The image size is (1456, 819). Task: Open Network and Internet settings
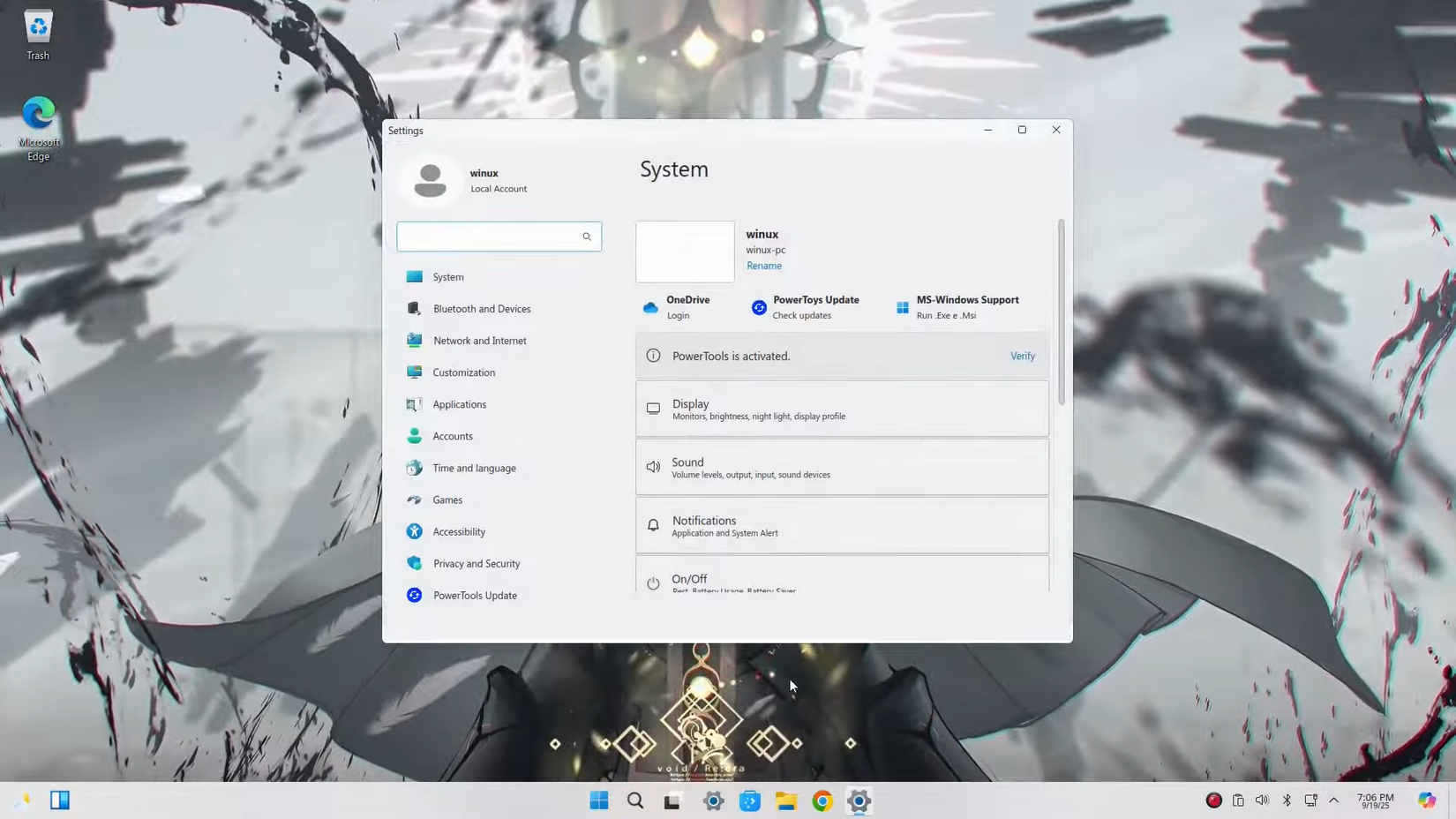pyautogui.click(x=479, y=340)
